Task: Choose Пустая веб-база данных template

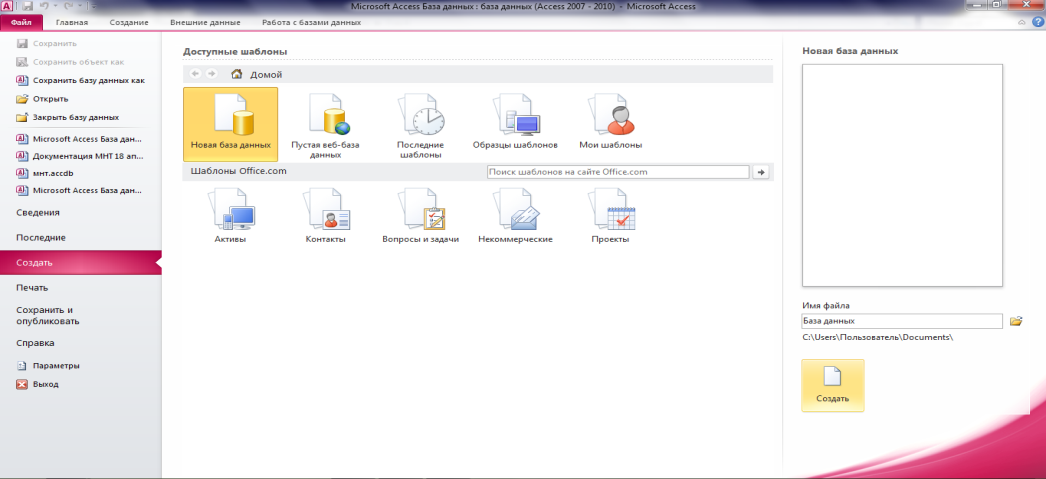Action: (x=326, y=124)
